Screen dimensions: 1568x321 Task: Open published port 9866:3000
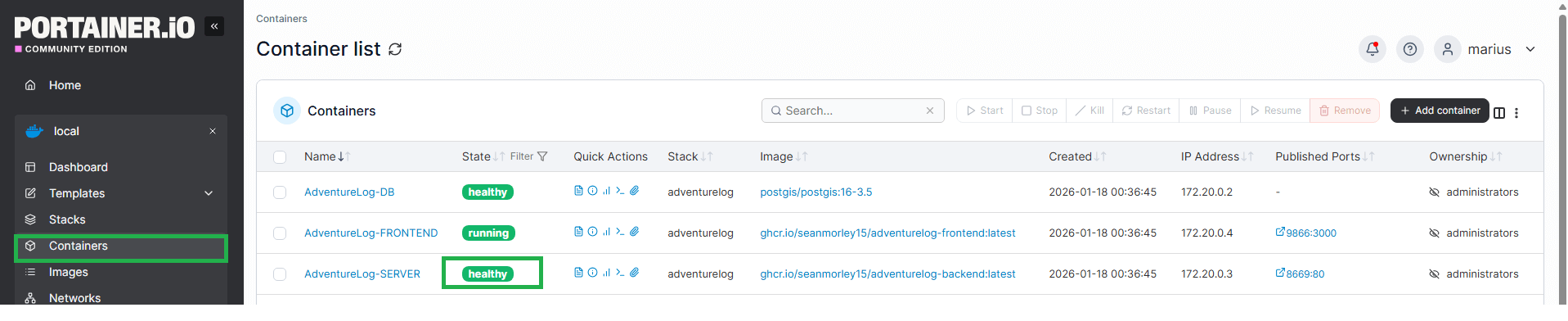pyautogui.click(x=1306, y=233)
